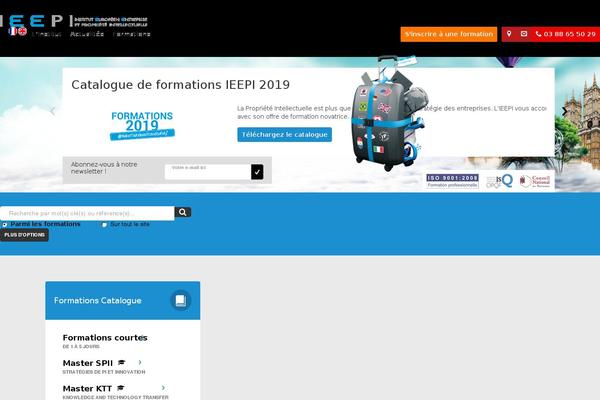Open the Master KTT entry
The height and width of the screenshot is (400, 600).
pyautogui.click(x=87, y=389)
